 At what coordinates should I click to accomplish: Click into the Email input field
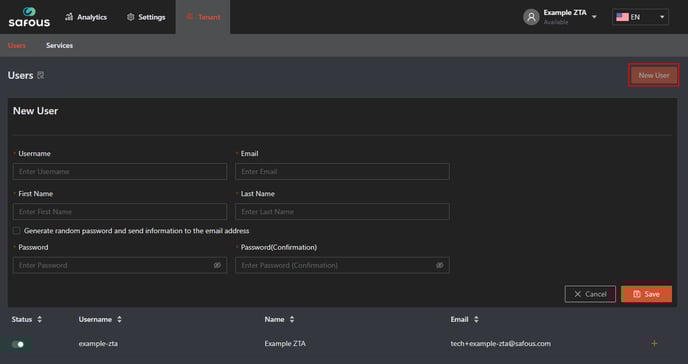point(342,171)
